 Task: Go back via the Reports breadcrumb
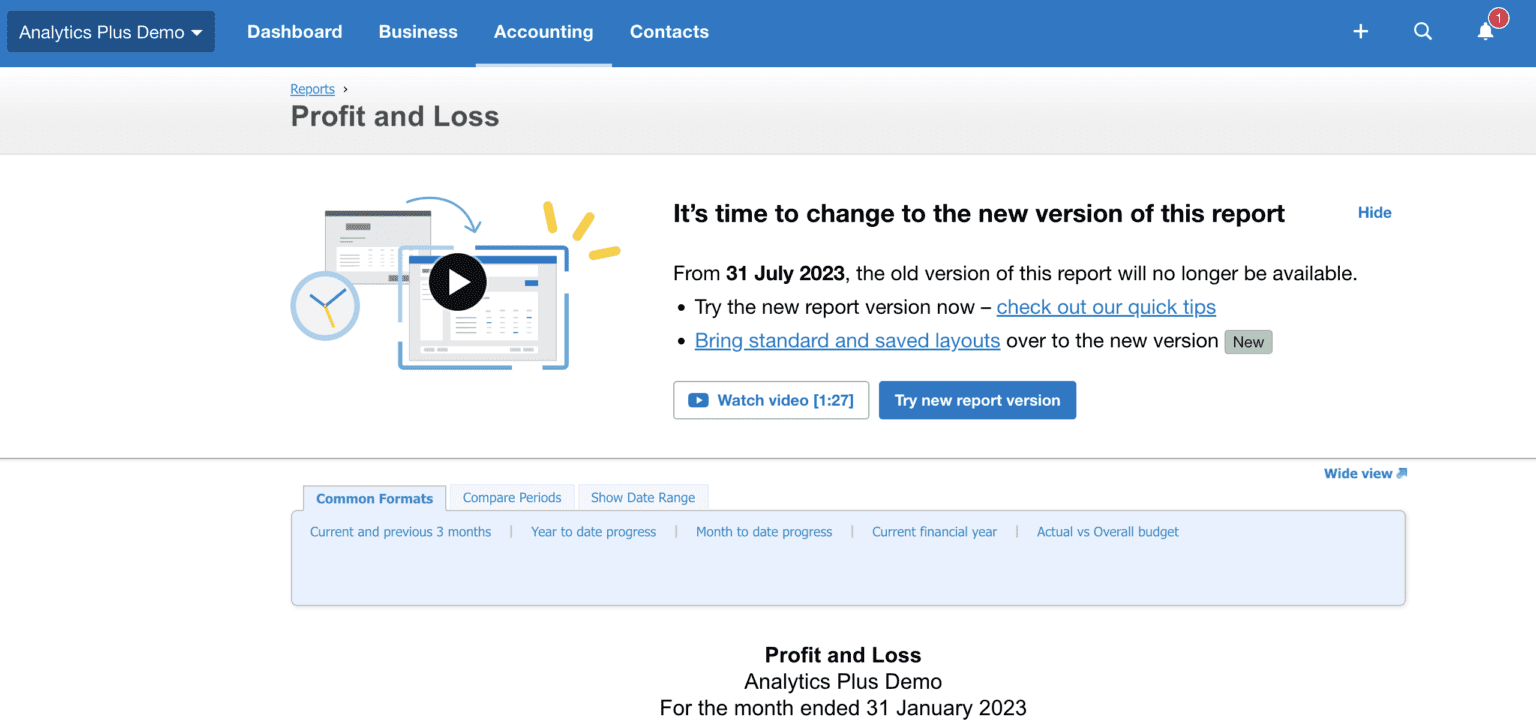tap(312, 89)
